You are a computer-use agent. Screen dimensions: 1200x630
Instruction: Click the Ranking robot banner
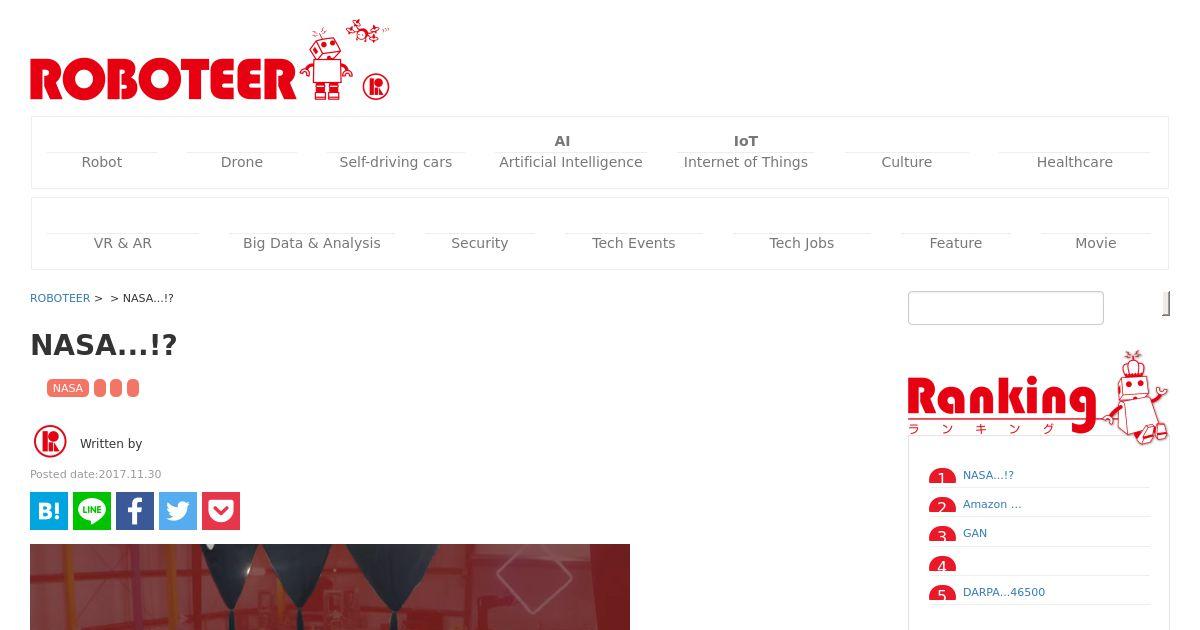click(x=1038, y=397)
